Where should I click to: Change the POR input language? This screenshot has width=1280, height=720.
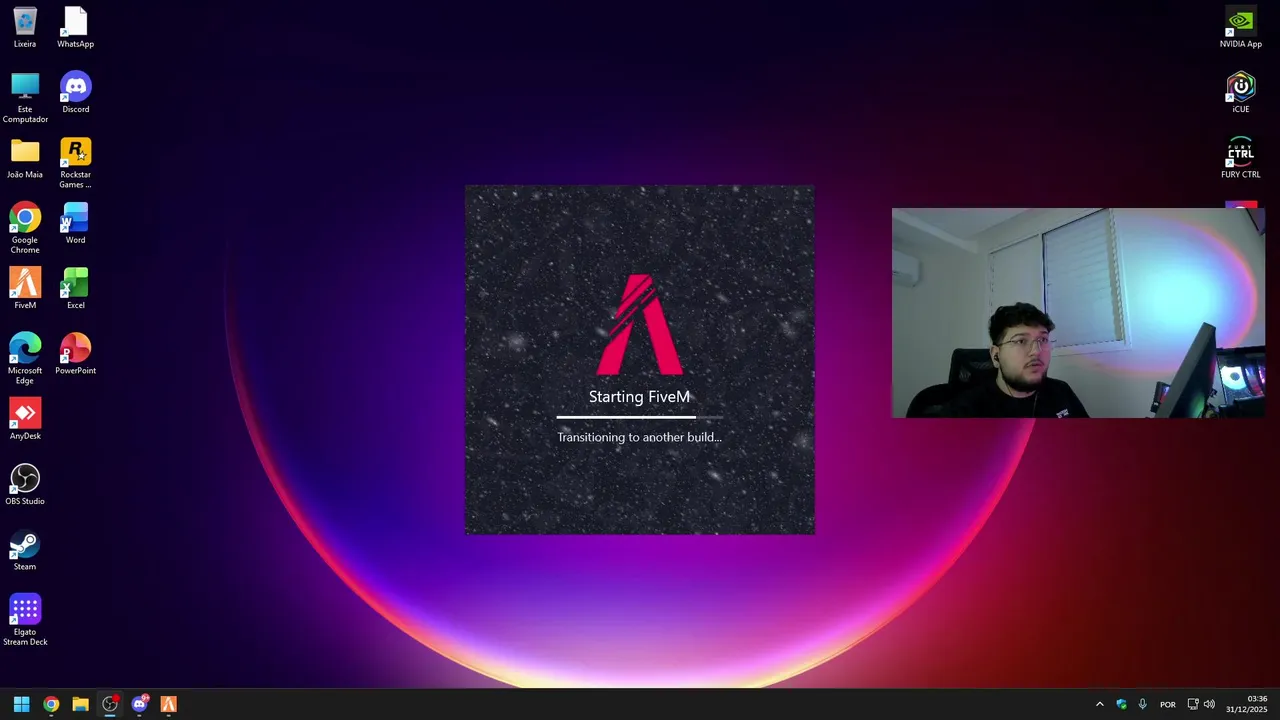[1167, 704]
